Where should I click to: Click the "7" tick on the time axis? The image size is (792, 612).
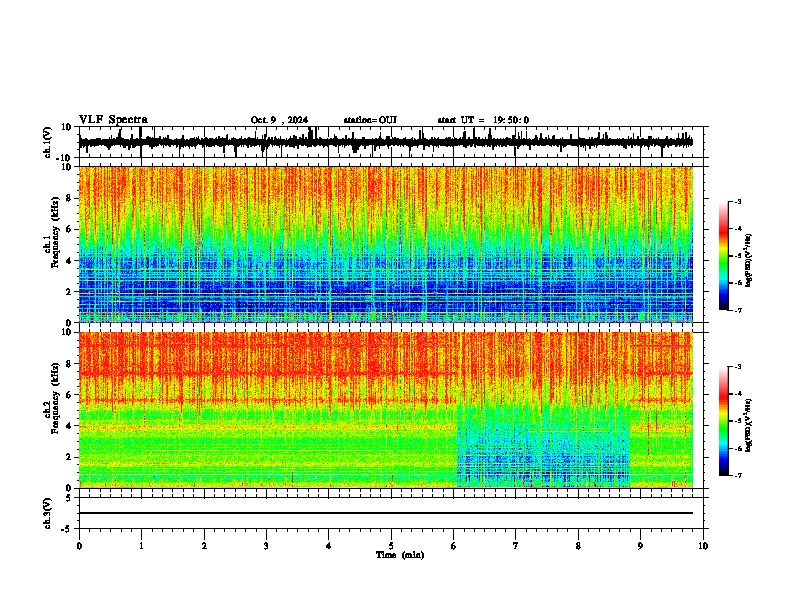click(516, 546)
